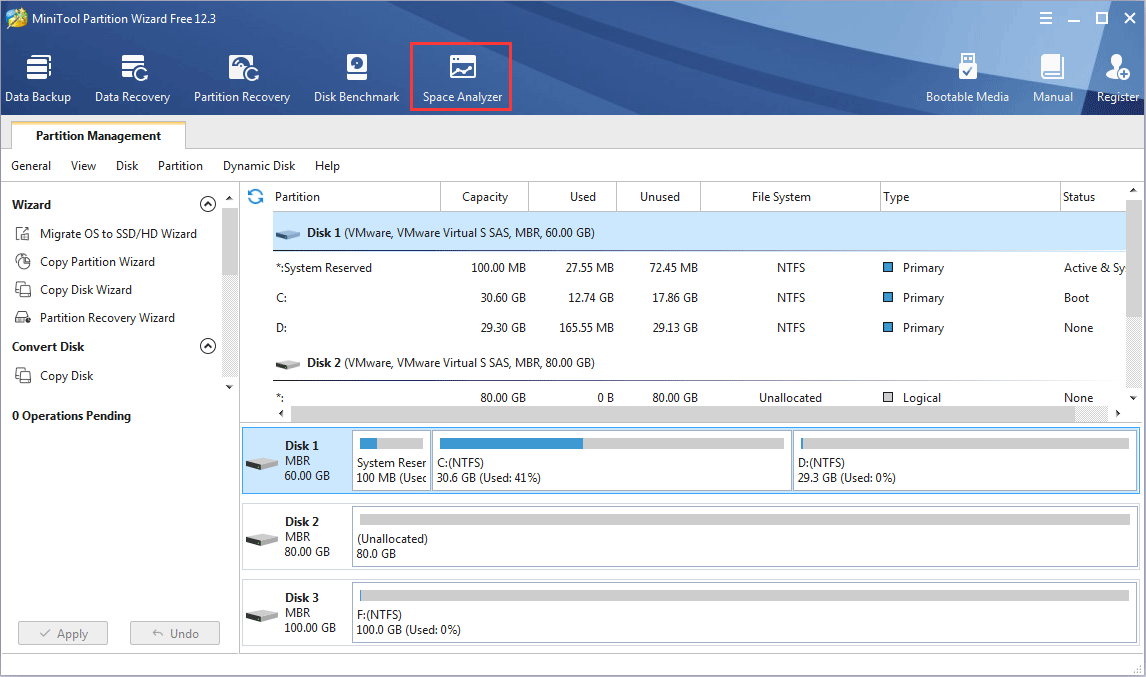Start Copy Disk Wizard
Screen dimensions: 1146x677
(x=86, y=290)
